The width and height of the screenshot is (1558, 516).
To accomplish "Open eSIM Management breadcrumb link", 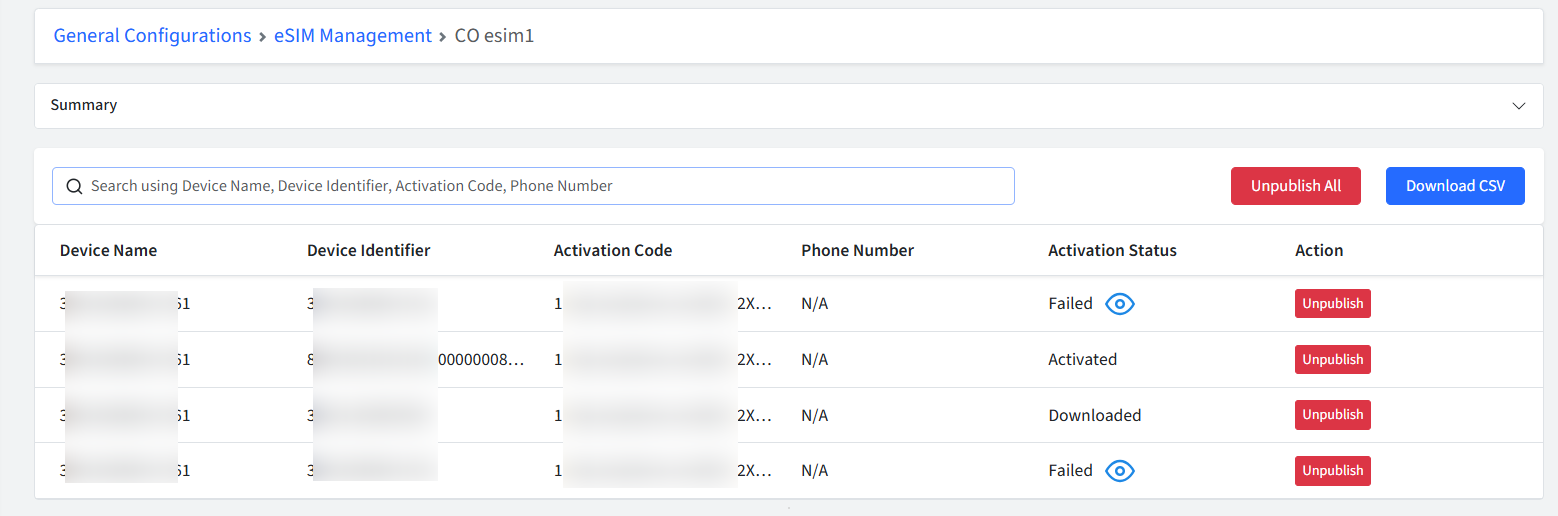I will tap(353, 36).
